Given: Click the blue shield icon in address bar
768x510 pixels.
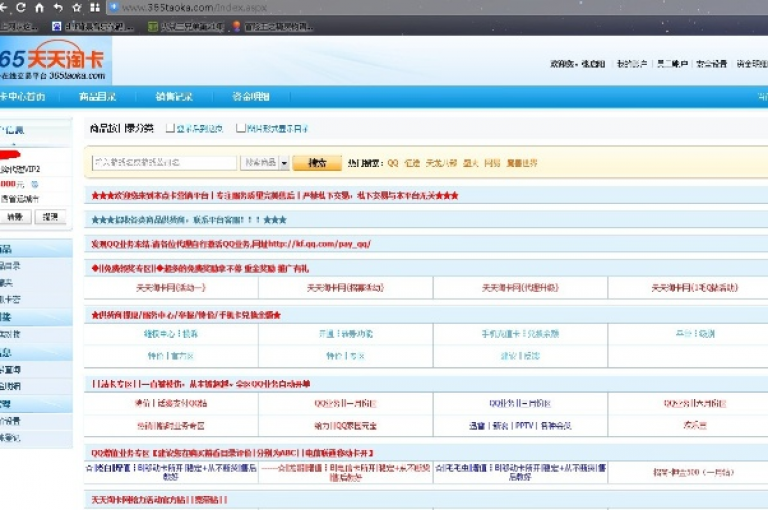Looking at the screenshot, I should click(x=114, y=7).
